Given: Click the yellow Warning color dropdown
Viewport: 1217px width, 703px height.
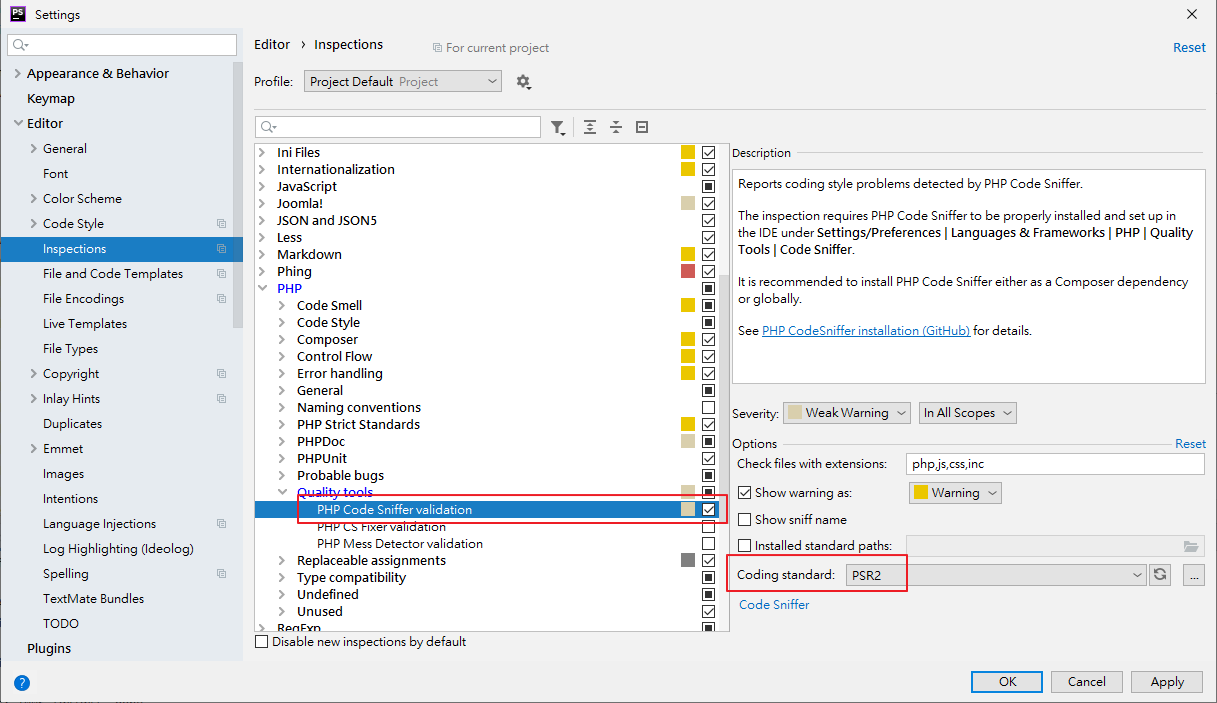Looking at the screenshot, I should click(x=954, y=492).
